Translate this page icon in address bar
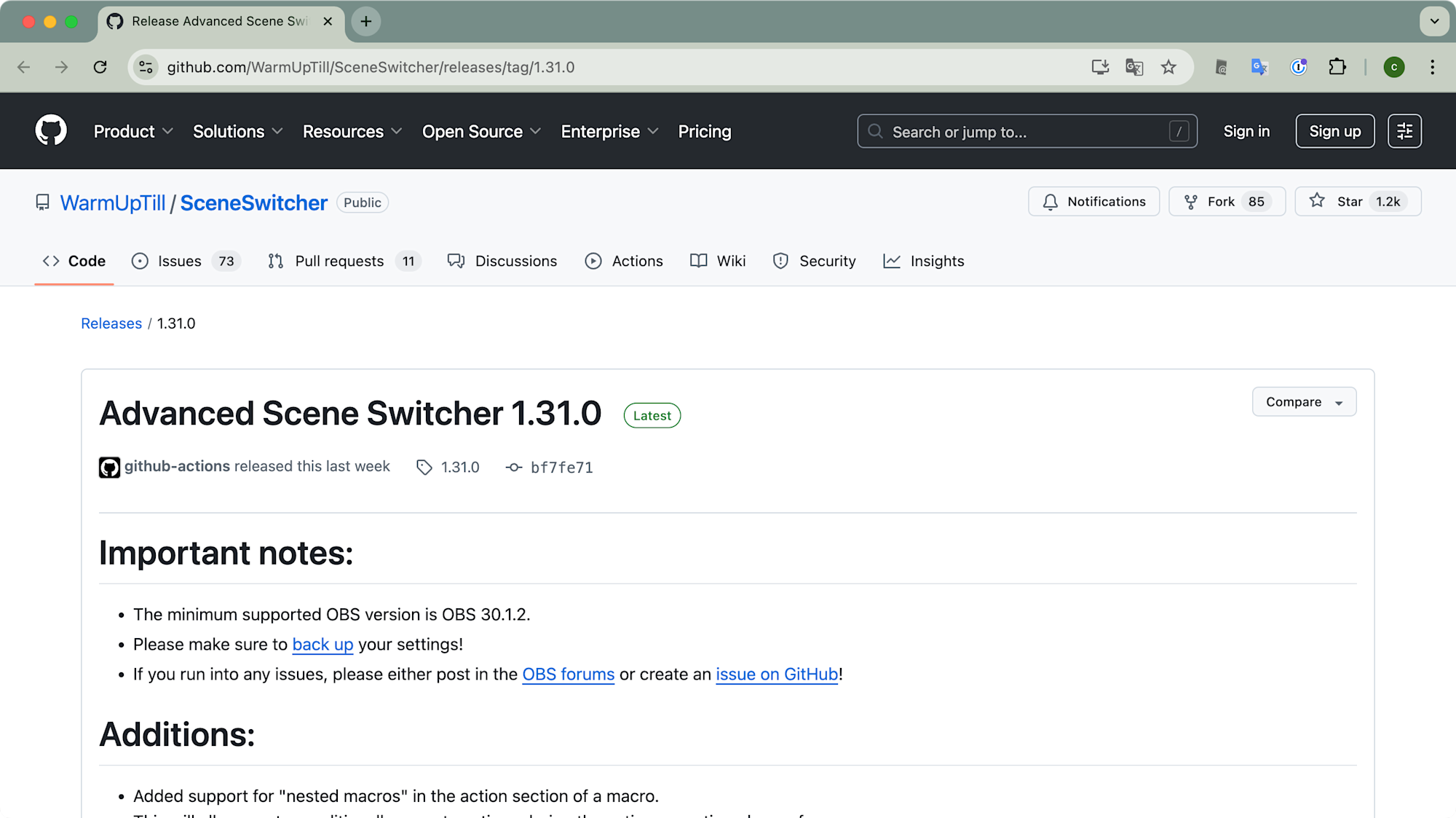Screen dimensions: 1456x818 tap(1134, 67)
